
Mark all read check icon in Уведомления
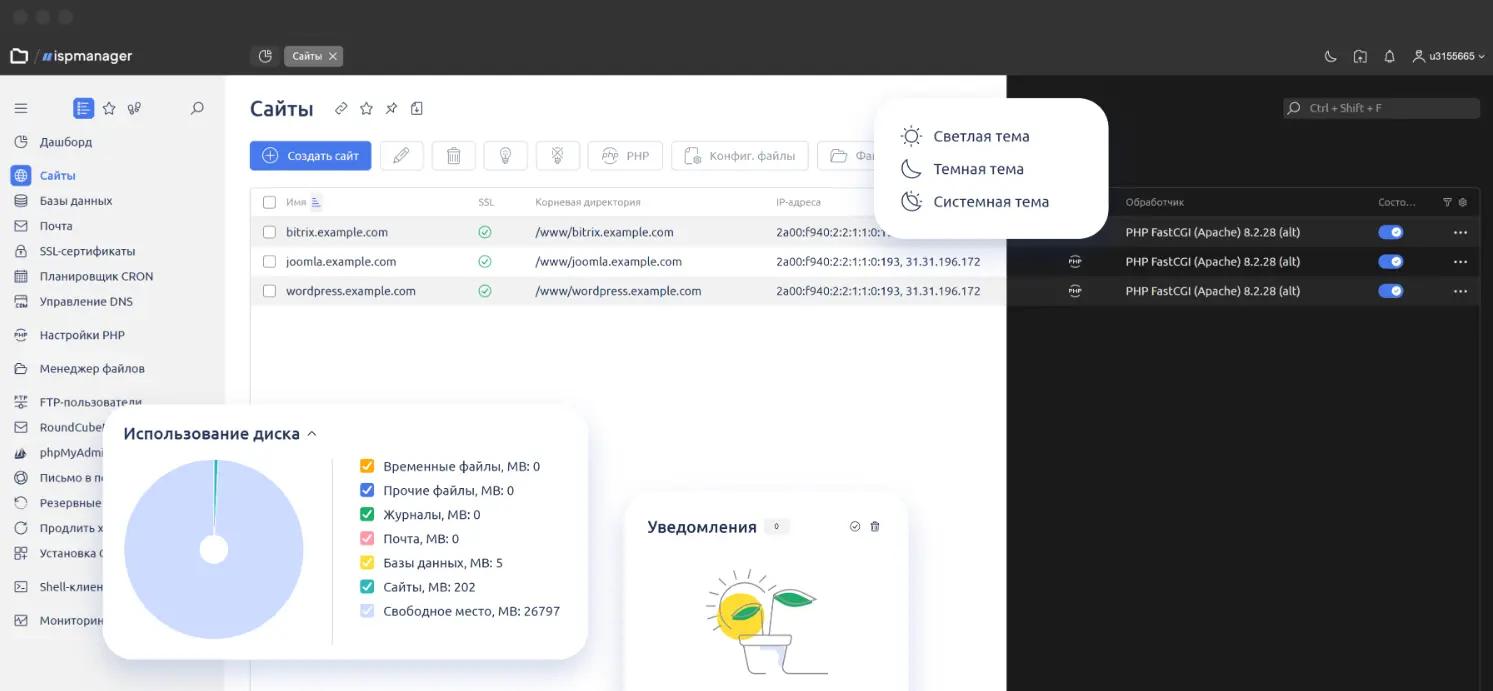[855, 526]
